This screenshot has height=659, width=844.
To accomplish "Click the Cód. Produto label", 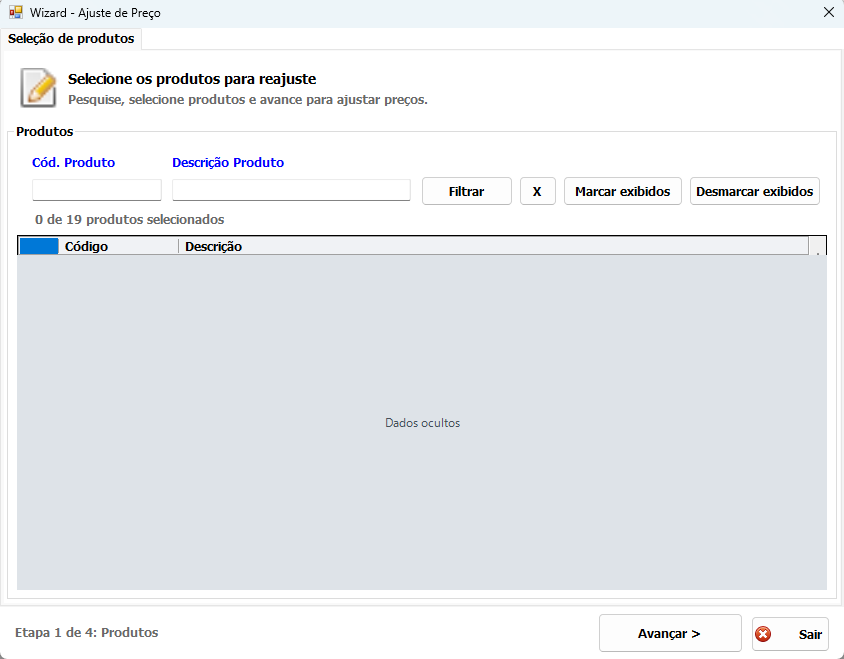I will point(74,163).
